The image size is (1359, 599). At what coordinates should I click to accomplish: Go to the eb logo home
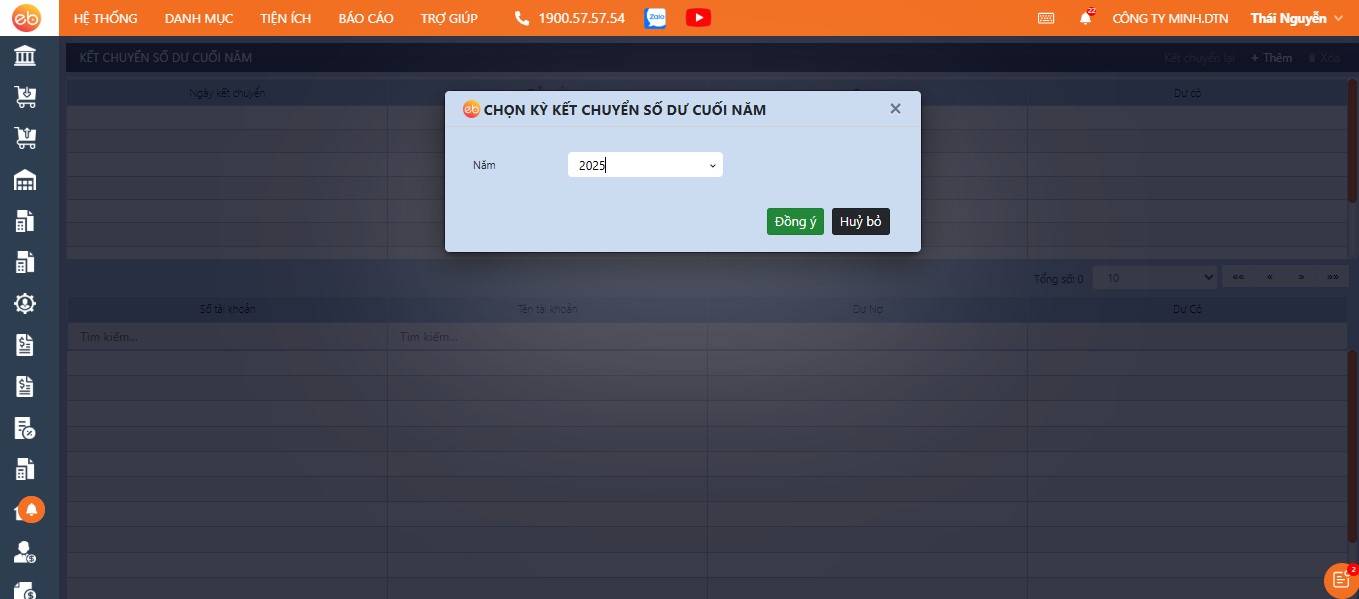tap(25, 18)
